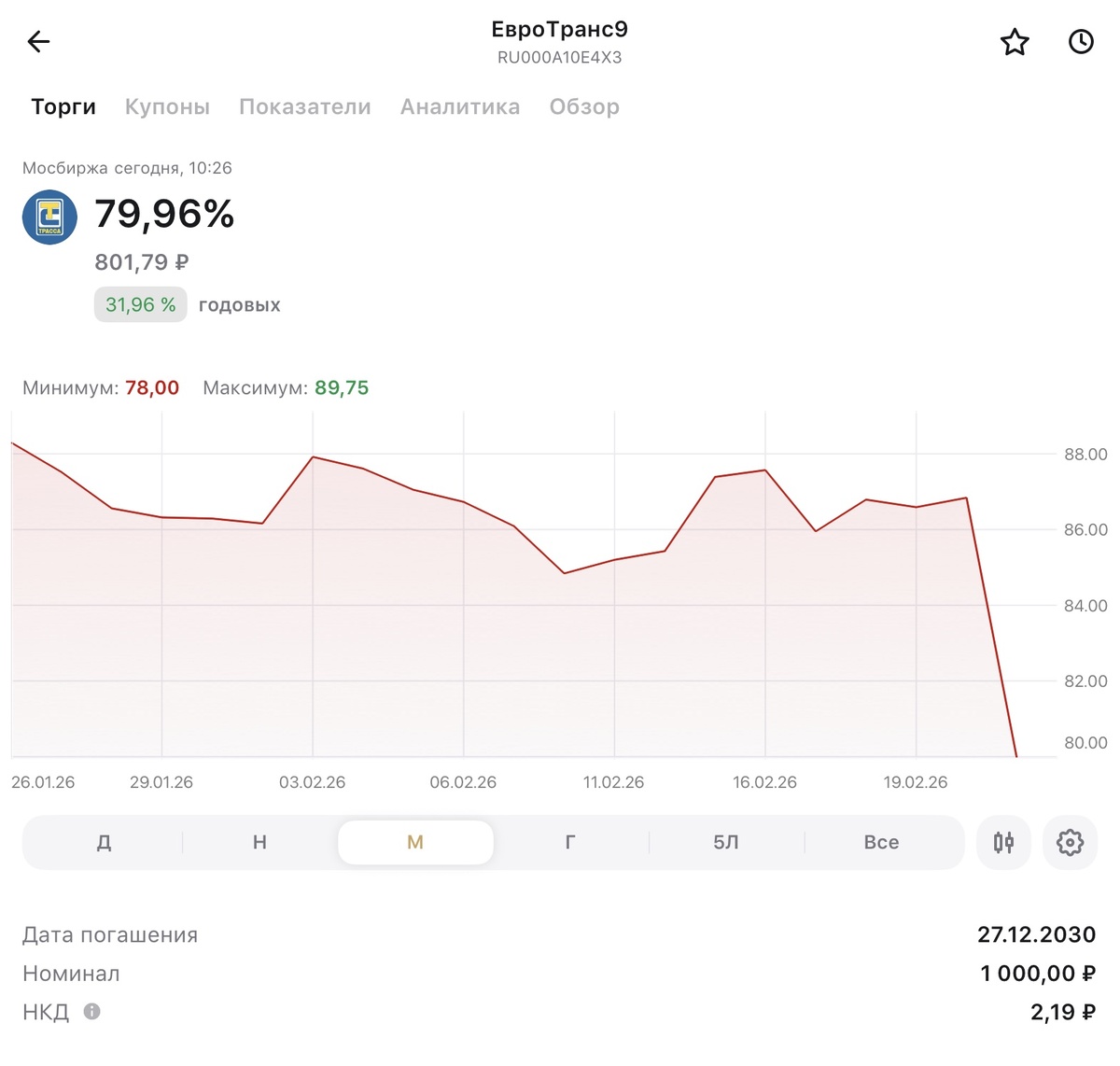Open the Аналитика tab
This screenshot has height=1066, width=1120.
(x=460, y=106)
